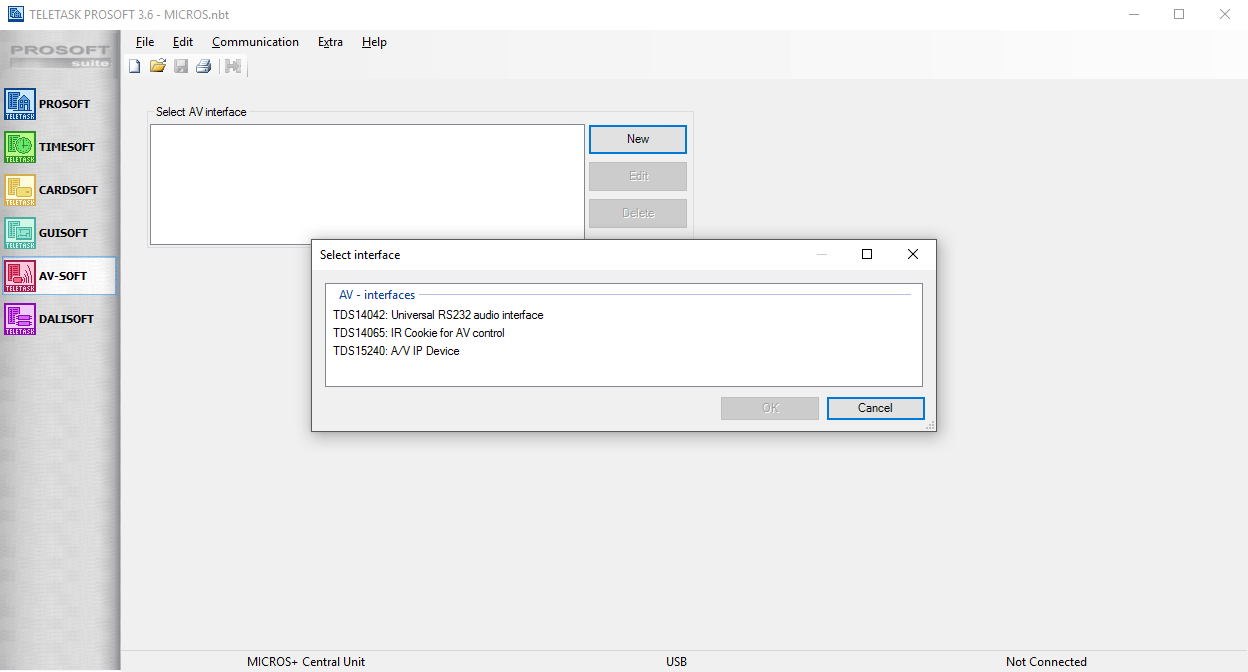Click the Print toolbar icon
This screenshot has height=672, width=1248.
(203, 67)
